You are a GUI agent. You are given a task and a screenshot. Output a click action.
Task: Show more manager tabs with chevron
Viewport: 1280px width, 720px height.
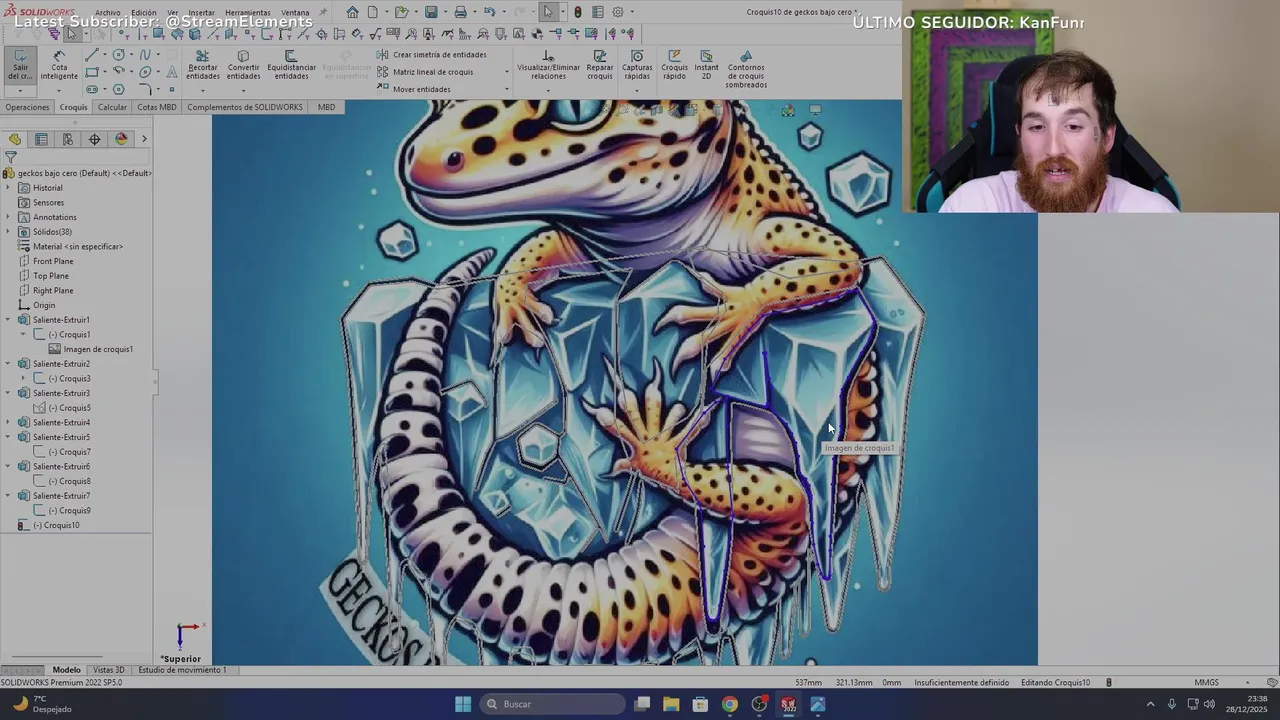144,139
